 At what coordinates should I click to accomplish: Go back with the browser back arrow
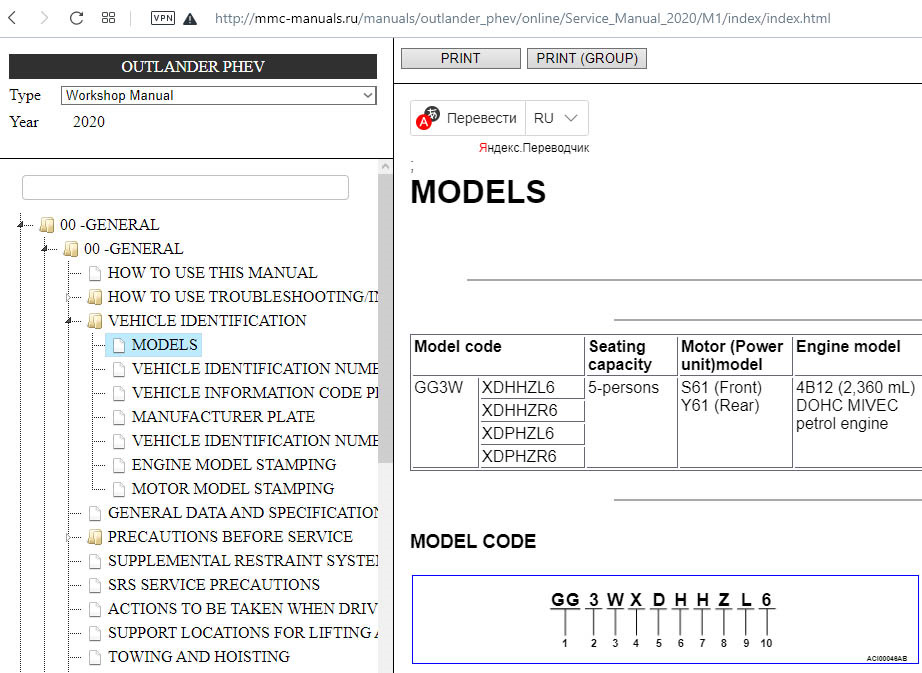click(12, 18)
